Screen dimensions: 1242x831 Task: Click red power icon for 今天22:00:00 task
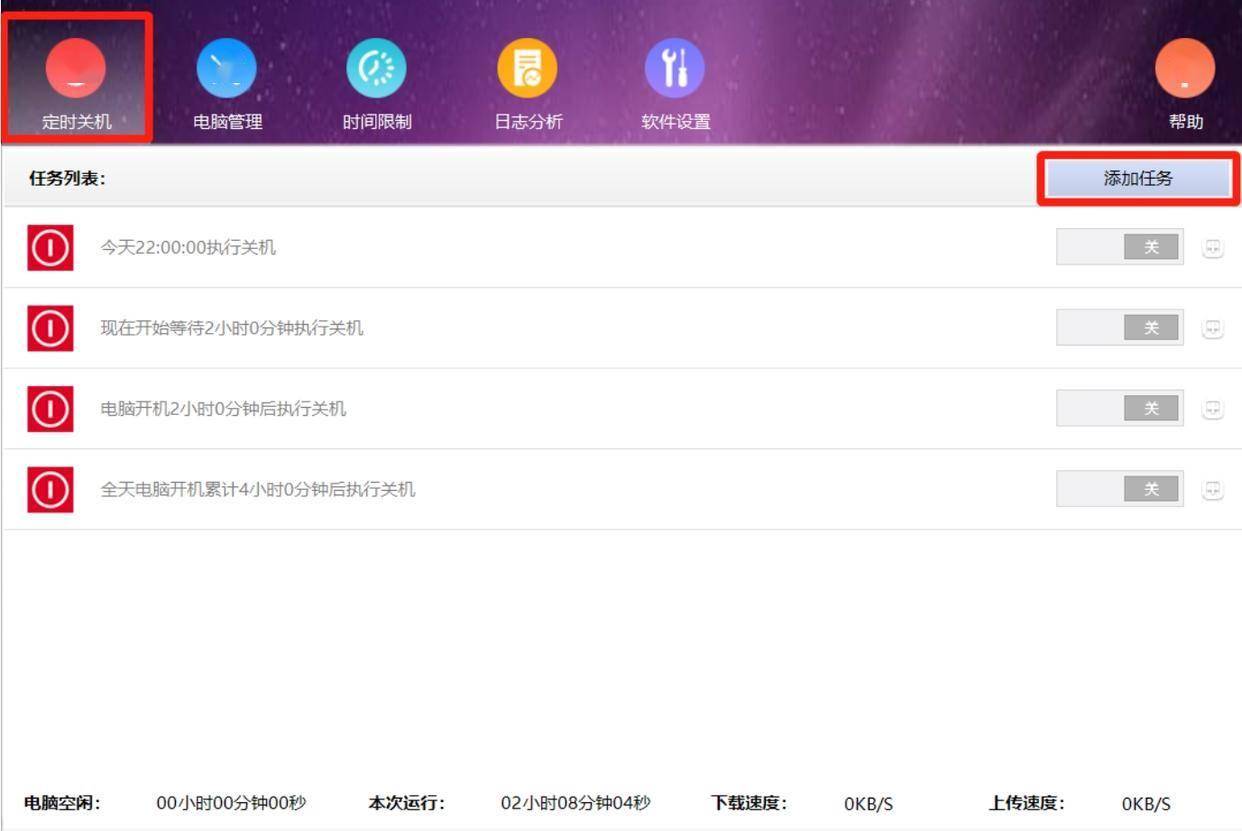click(50, 247)
